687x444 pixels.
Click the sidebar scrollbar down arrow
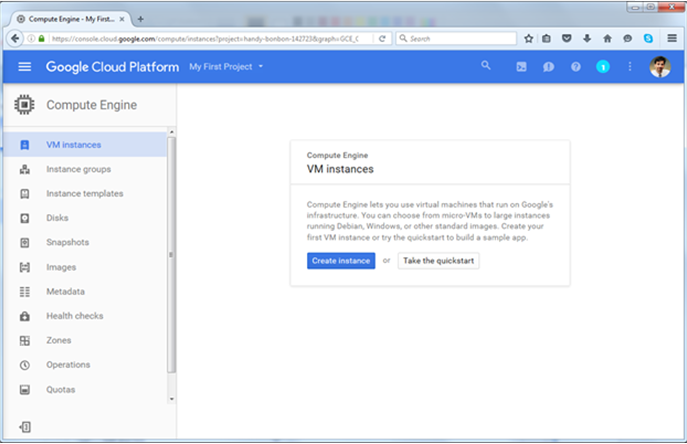[x=171, y=399]
